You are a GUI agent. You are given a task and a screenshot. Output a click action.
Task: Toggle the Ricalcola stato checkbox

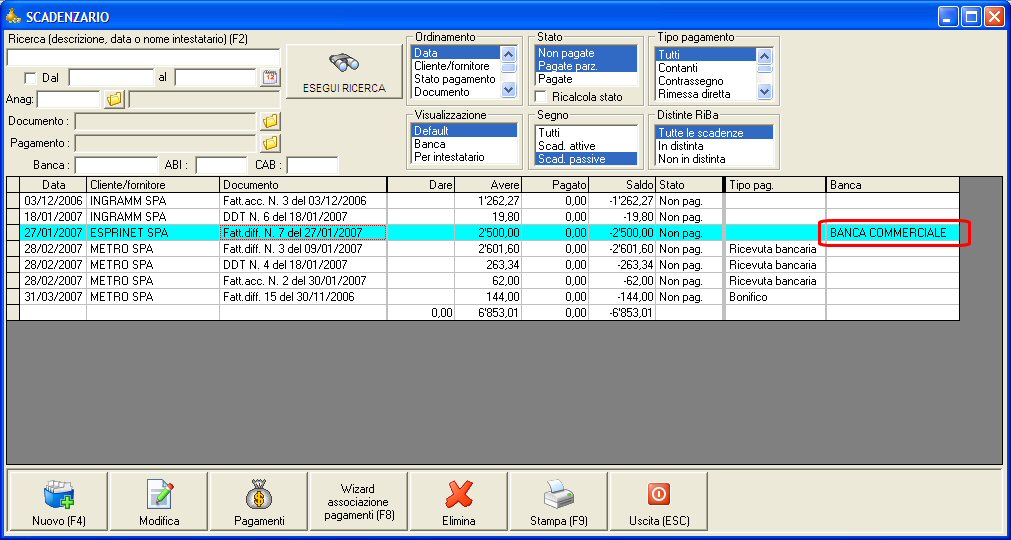542,97
